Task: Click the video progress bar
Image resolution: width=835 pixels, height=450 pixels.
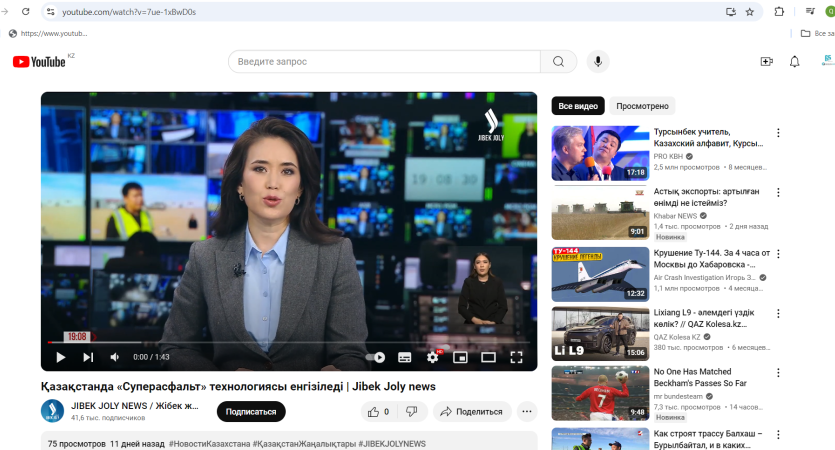Action: point(289,342)
